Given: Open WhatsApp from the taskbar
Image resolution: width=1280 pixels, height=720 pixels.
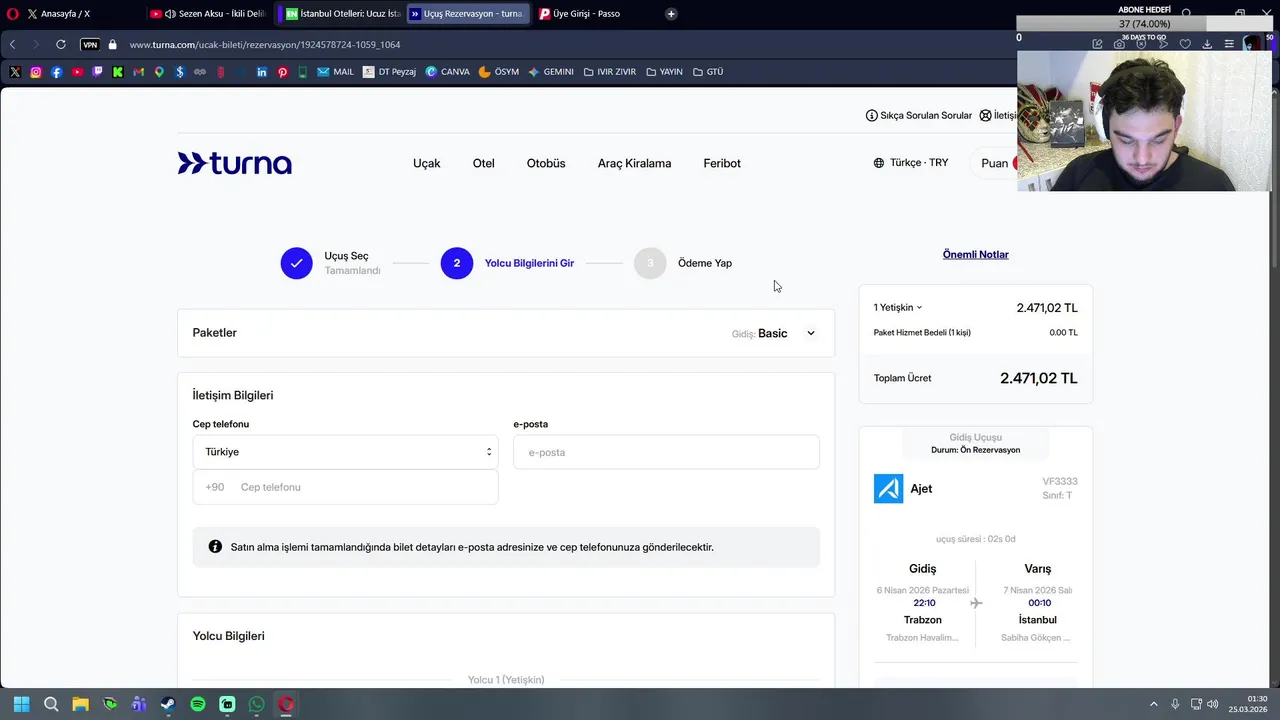Looking at the screenshot, I should pyautogui.click(x=257, y=704).
